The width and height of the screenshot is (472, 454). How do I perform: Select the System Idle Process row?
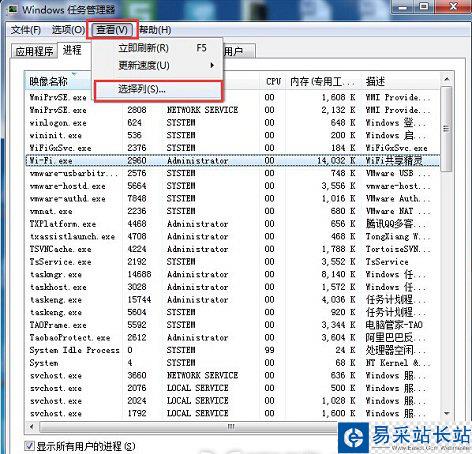coord(232,350)
